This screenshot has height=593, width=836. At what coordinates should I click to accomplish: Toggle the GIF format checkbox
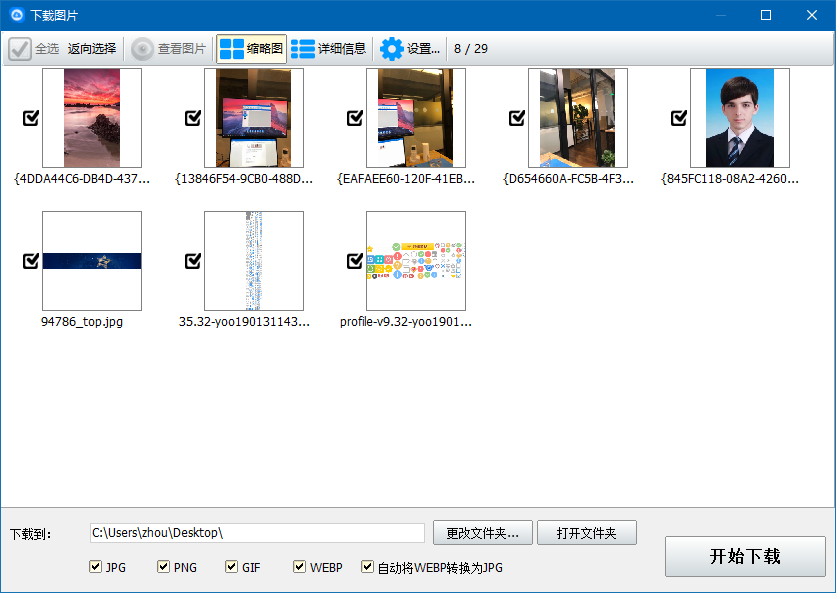[x=231, y=566]
